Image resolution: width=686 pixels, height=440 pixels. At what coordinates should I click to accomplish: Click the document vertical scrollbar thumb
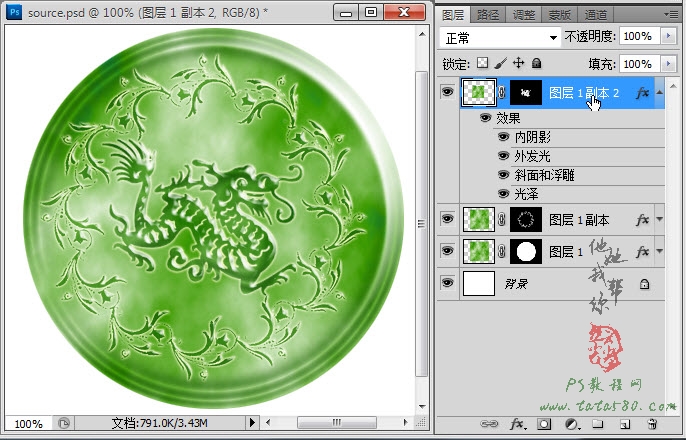(x=421, y=223)
